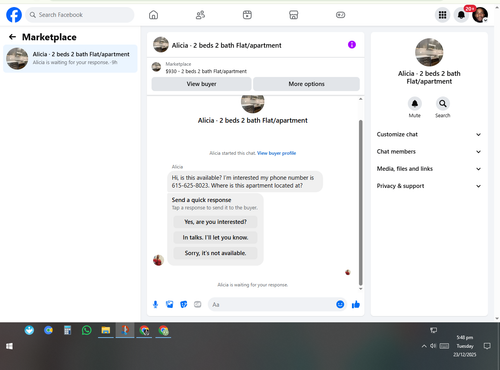Expand the Chat members section
The image size is (500, 370).
click(x=429, y=152)
